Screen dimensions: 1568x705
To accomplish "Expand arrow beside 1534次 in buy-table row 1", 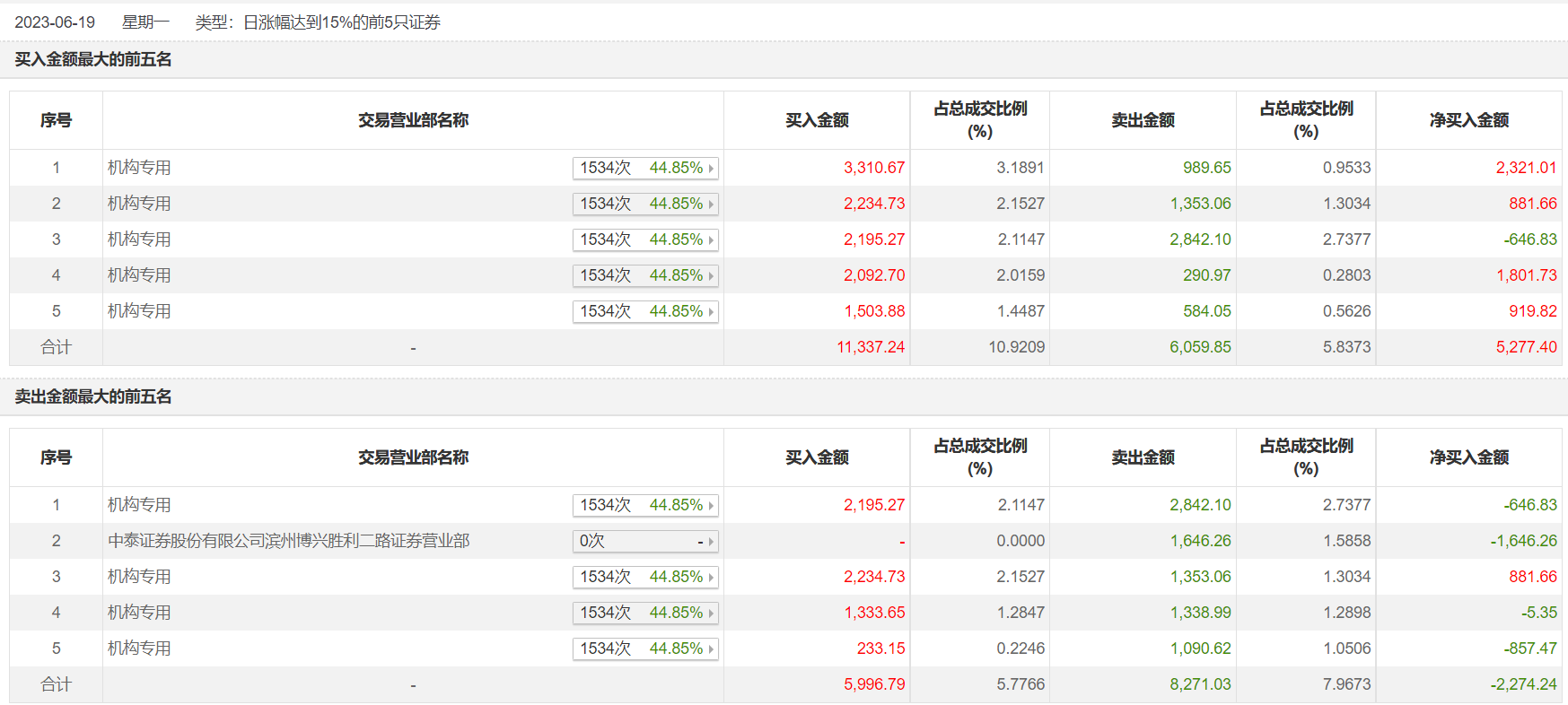I will (x=711, y=169).
